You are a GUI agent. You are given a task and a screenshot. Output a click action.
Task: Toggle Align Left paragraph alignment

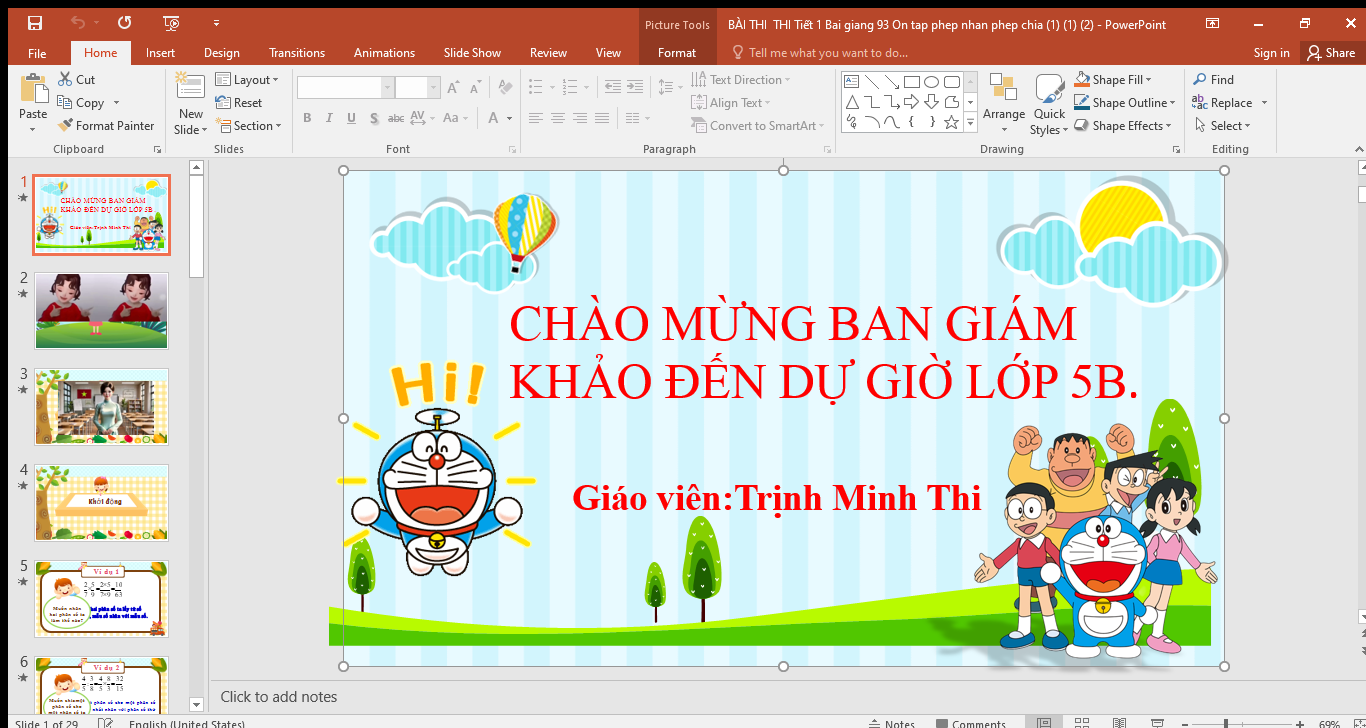(x=535, y=118)
